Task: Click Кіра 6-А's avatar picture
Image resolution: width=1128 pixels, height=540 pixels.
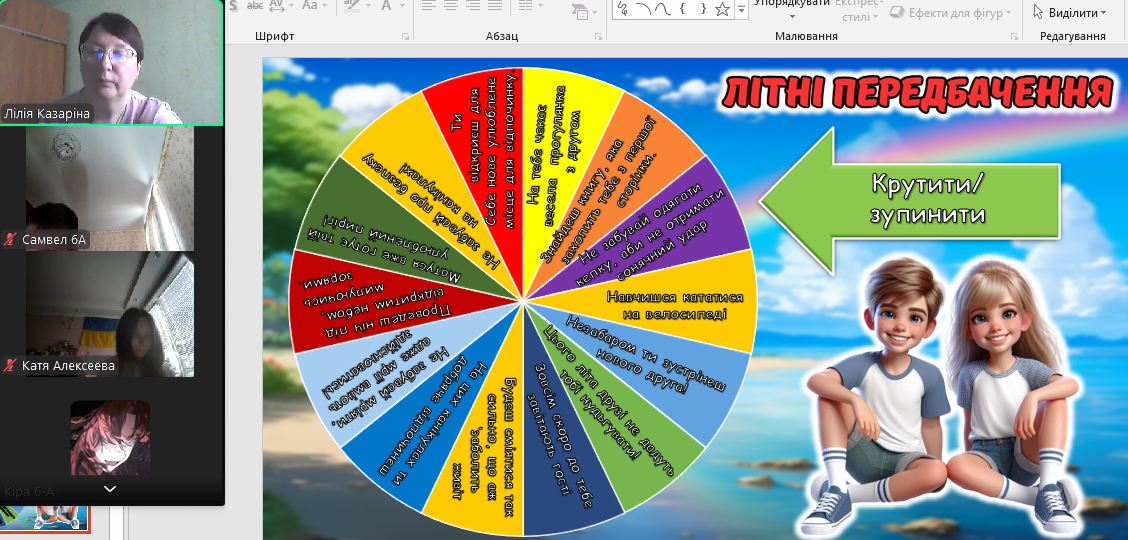Action: 110,437
